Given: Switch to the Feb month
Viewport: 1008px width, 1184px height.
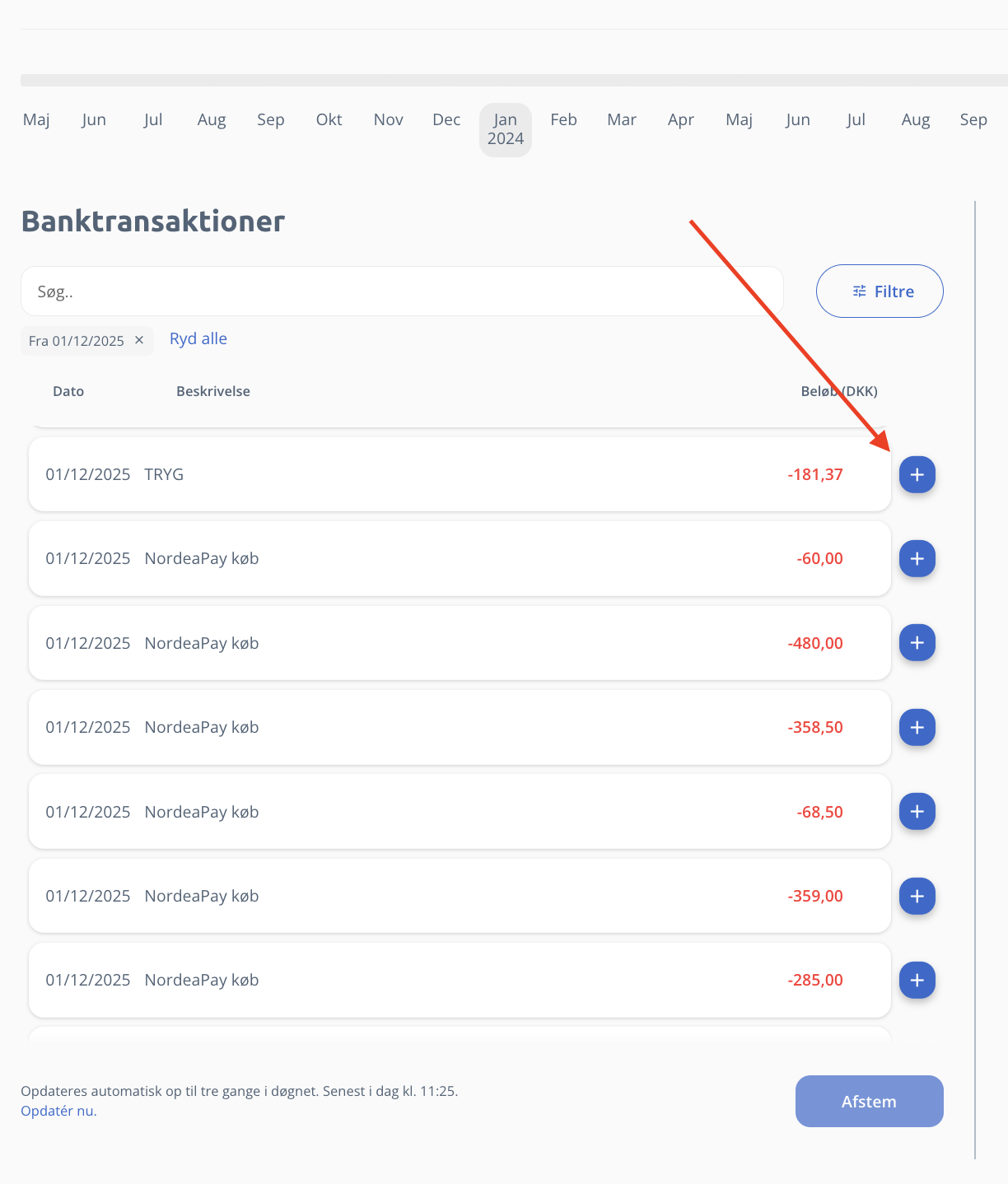Looking at the screenshot, I should [x=563, y=120].
